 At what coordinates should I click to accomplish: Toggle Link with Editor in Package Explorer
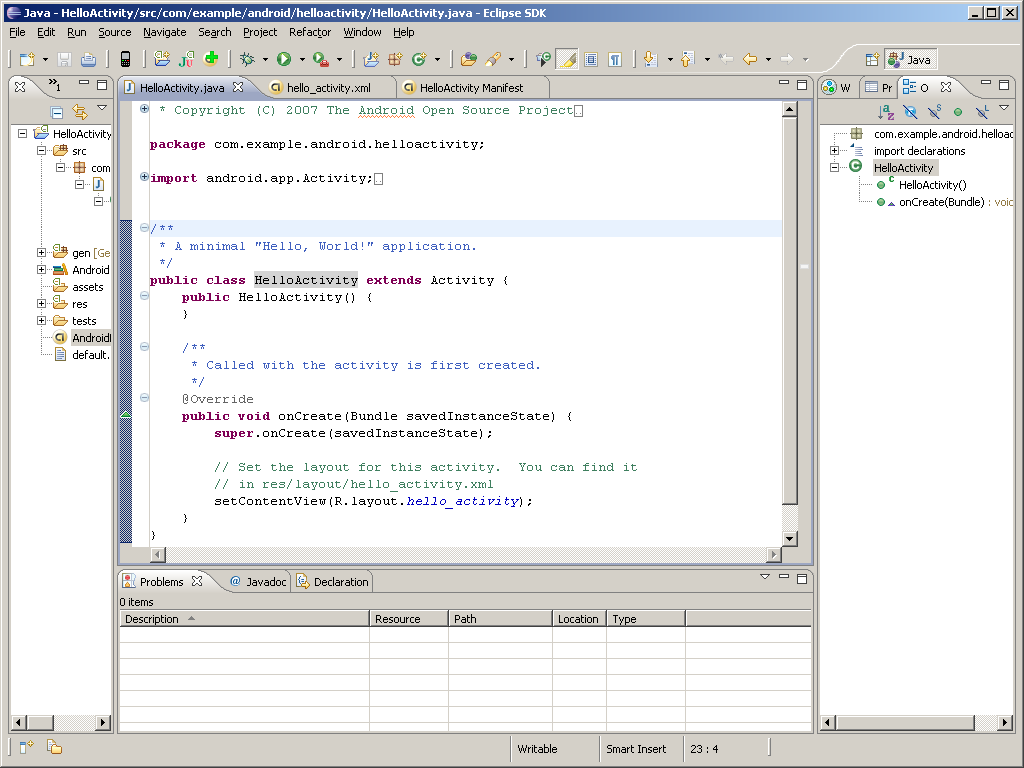pos(80,112)
